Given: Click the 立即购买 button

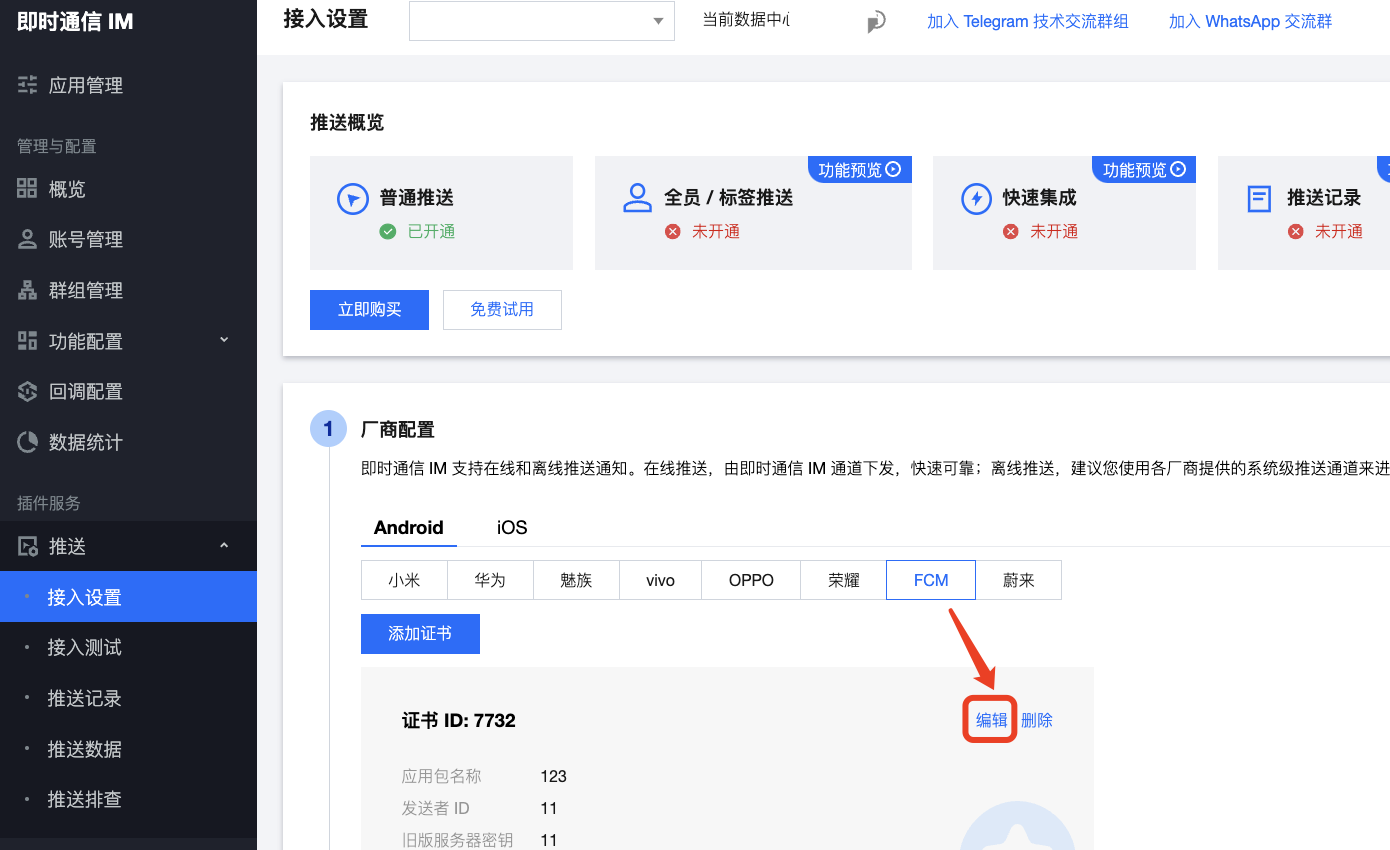Looking at the screenshot, I should [x=369, y=310].
